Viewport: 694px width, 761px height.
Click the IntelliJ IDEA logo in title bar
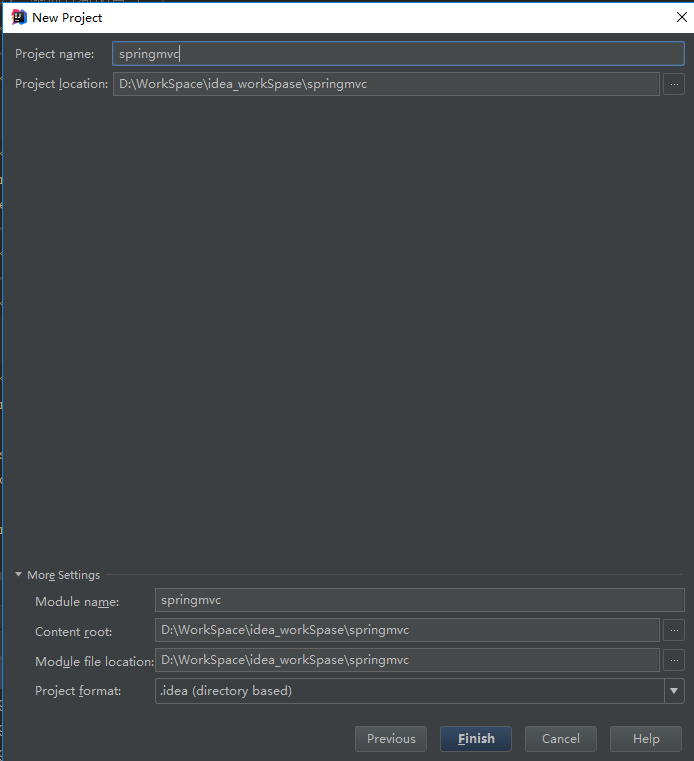coord(19,17)
